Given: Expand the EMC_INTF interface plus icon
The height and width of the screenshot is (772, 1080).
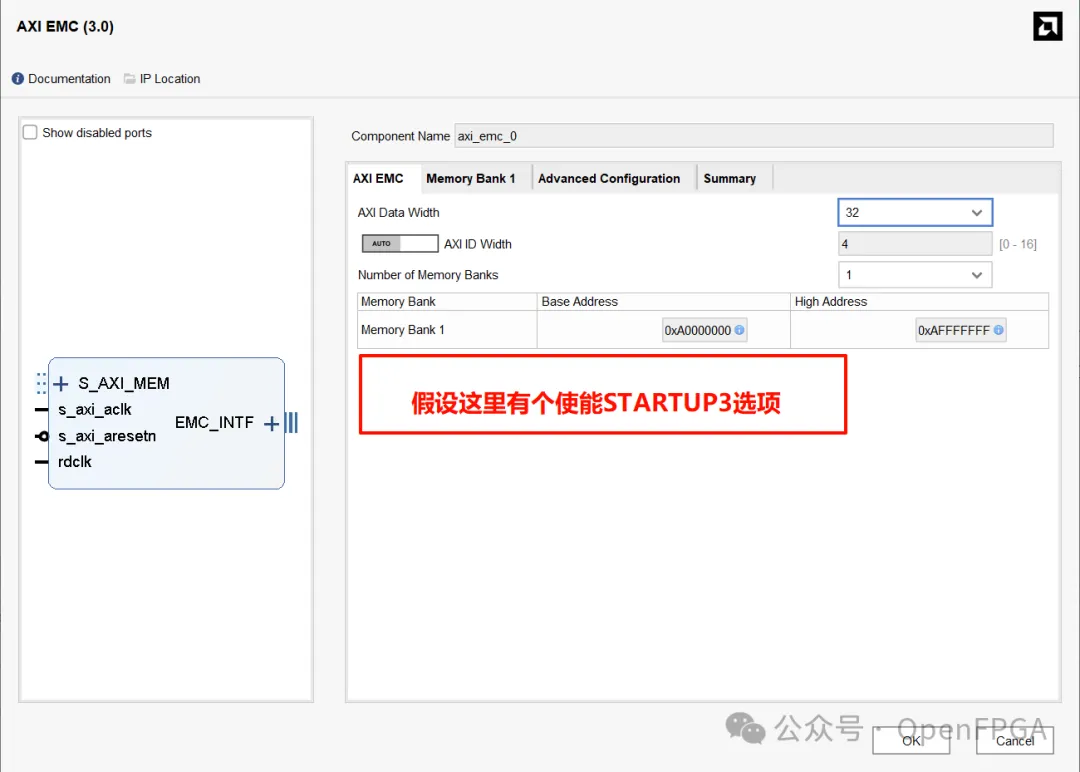Looking at the screenshot, I should tap(271, 424).
